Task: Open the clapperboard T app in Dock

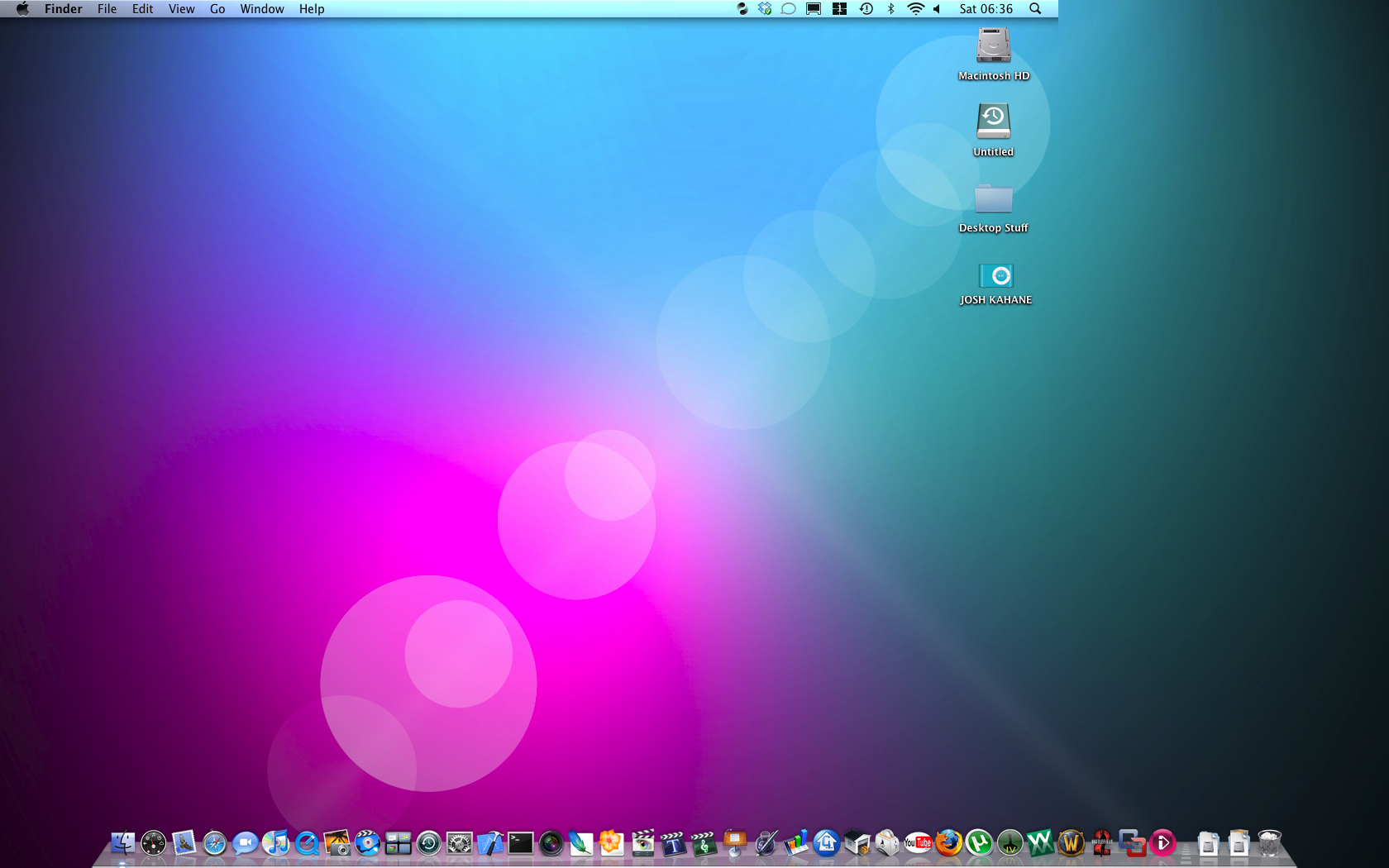Action: coord(673,843)
